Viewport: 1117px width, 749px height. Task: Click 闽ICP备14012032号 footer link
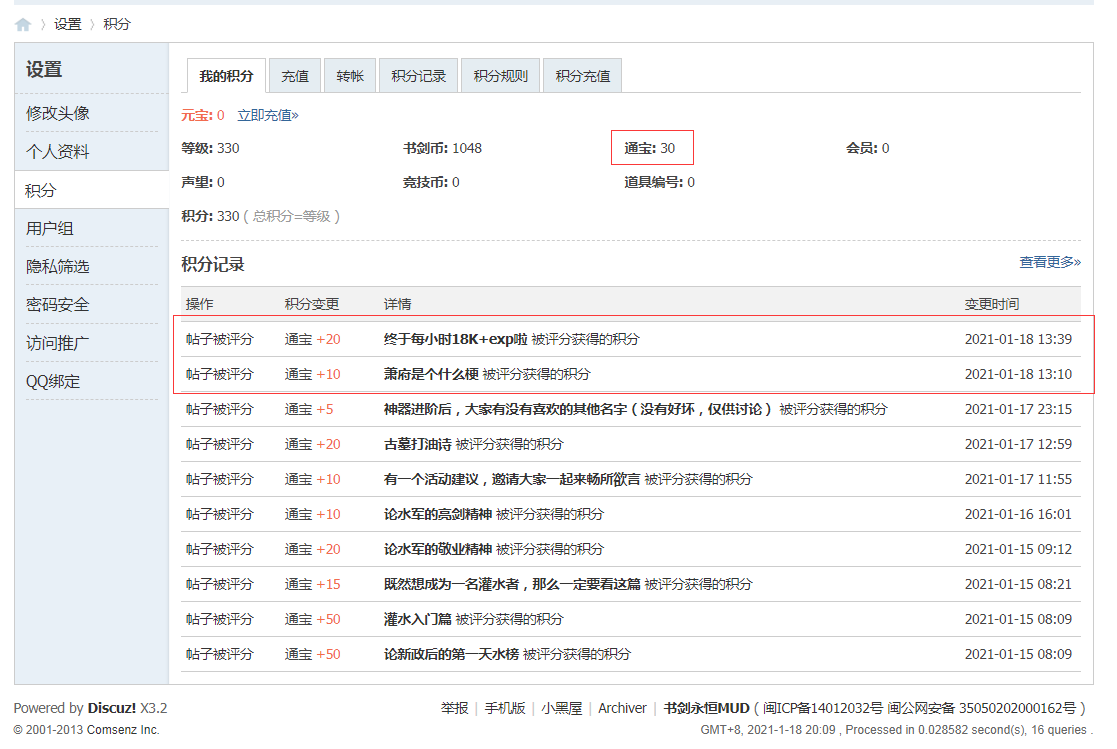point(823,708)
